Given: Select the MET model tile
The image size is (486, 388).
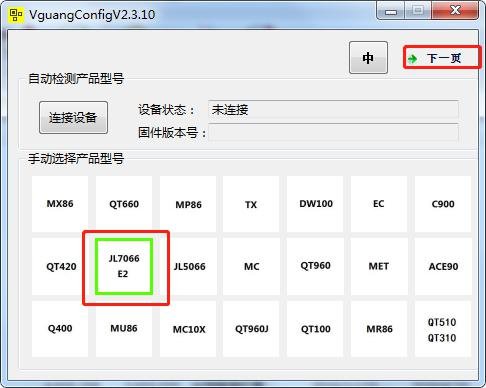Looking at the screenshot, I should (379, 266).
